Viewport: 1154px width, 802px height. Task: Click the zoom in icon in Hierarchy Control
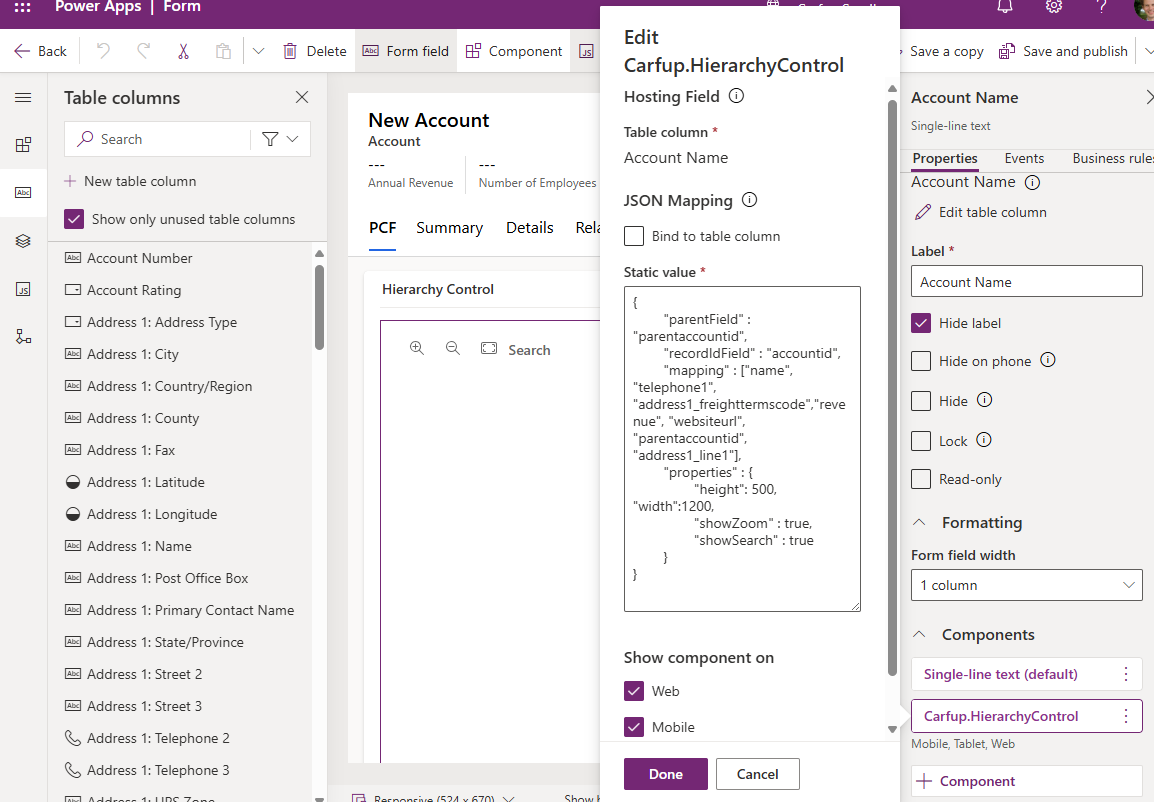click(x=417, y=348)
